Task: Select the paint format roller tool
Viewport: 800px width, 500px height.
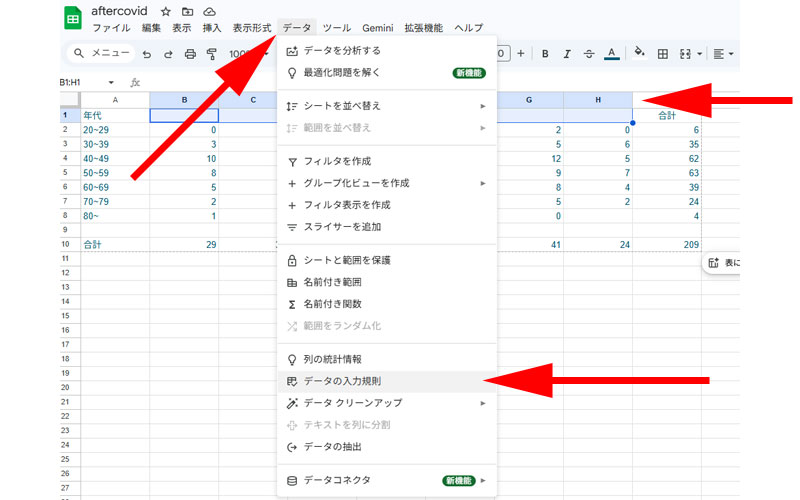Action: click(x=211, y=54)
